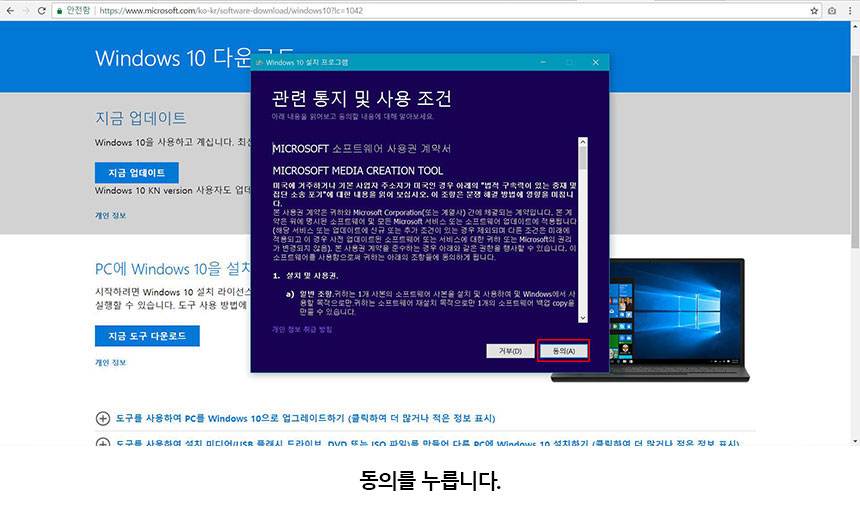This screenshot has width=860, height=512.
Task: Click the 거부(D) decline button
Action: pyautogui.click(x=510, y=351)
